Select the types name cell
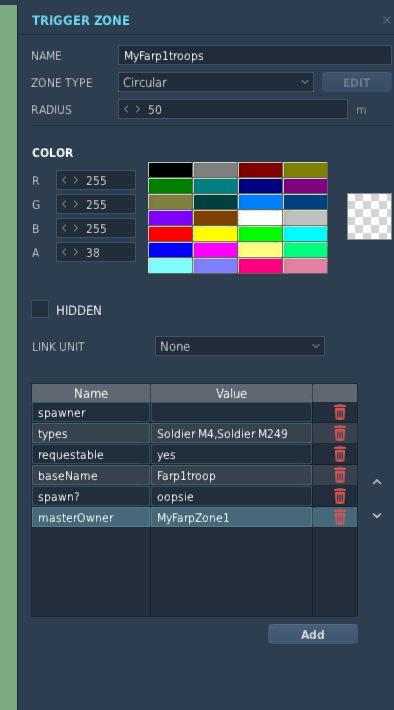Screen dimensions: 394x710 pyautogui.click(x=91, y=433)
